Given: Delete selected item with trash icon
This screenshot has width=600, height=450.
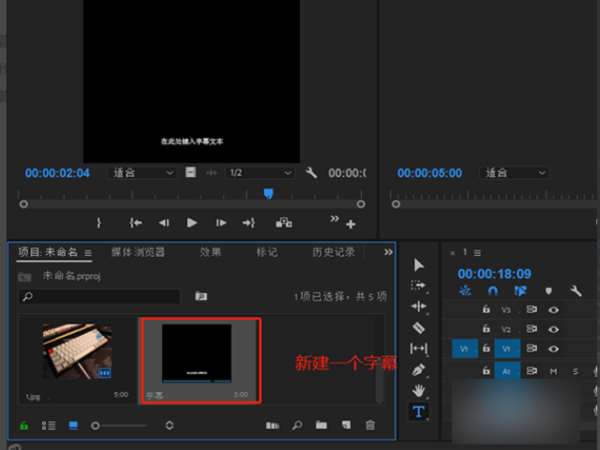Looking at the screenshot, I should 370,425.
